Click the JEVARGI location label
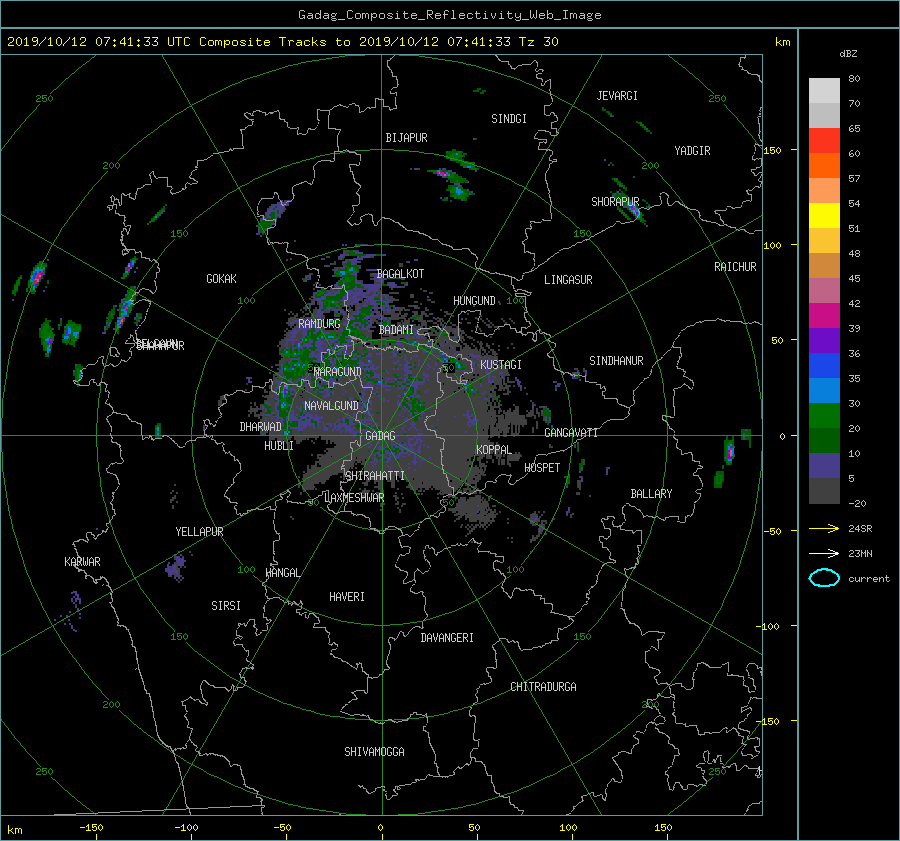Screen dimensions: 900x841 617,96
